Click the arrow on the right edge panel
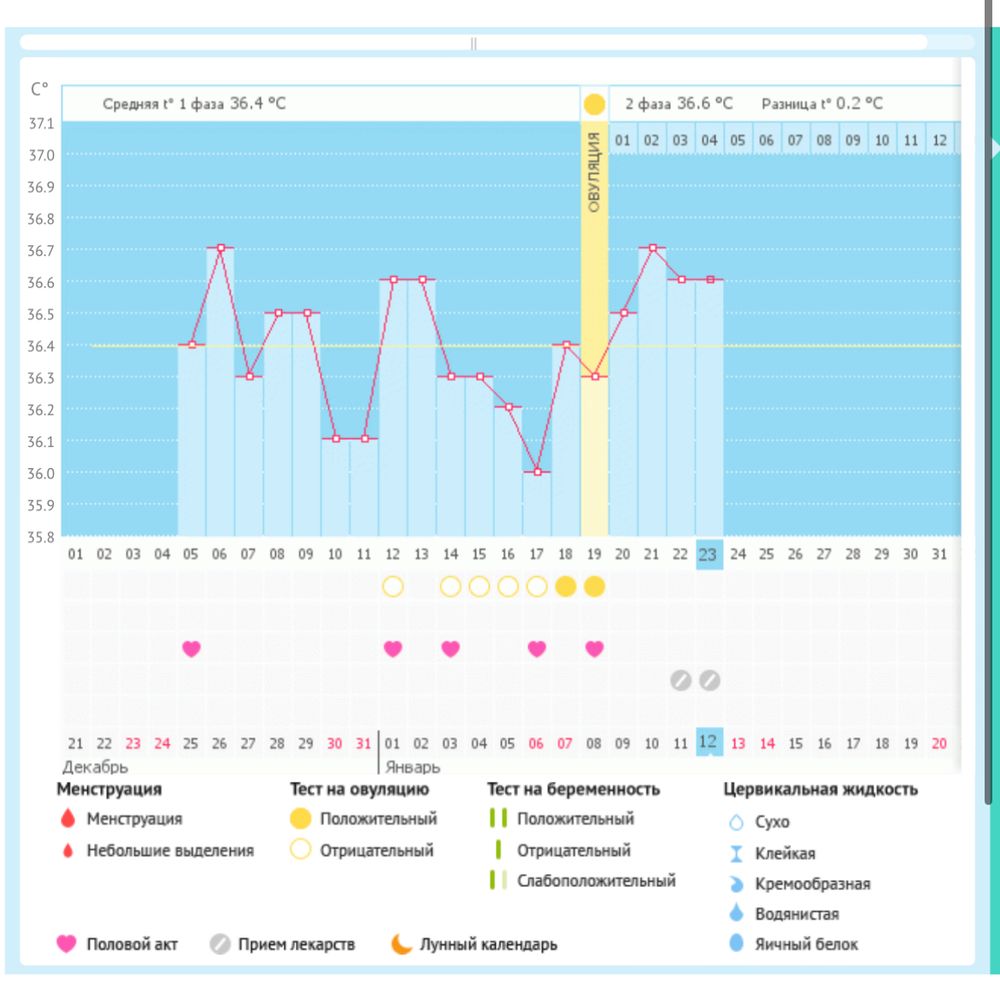 [x=994, y=148]
